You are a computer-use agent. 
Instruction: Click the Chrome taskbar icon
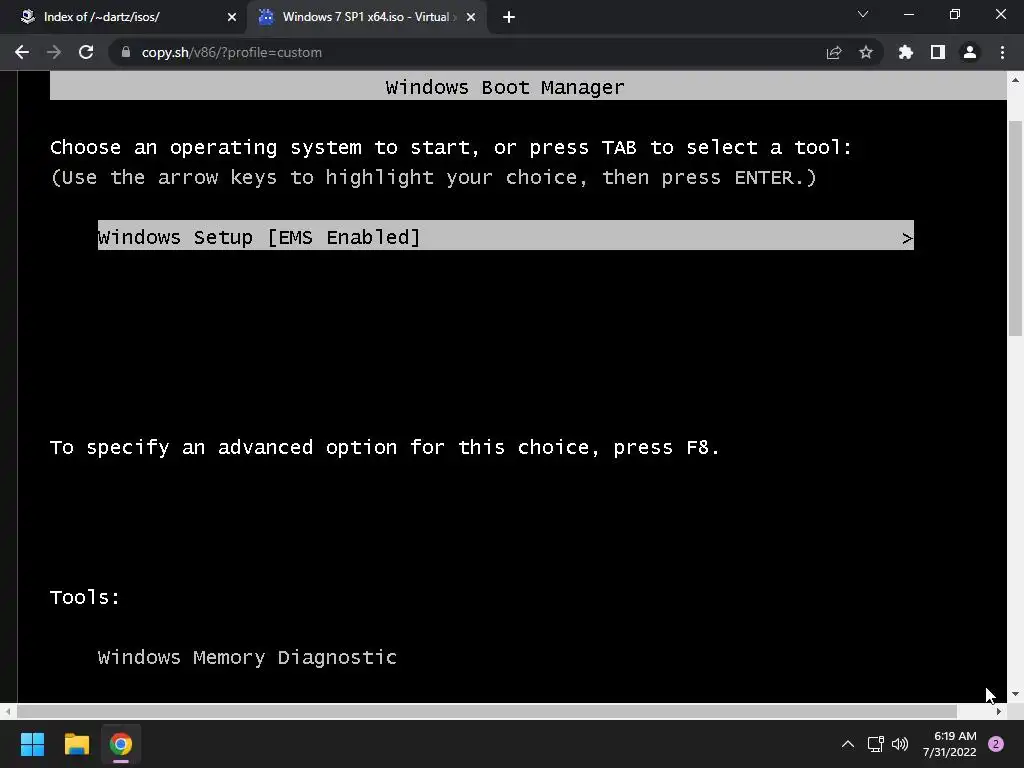pos(121,744)
